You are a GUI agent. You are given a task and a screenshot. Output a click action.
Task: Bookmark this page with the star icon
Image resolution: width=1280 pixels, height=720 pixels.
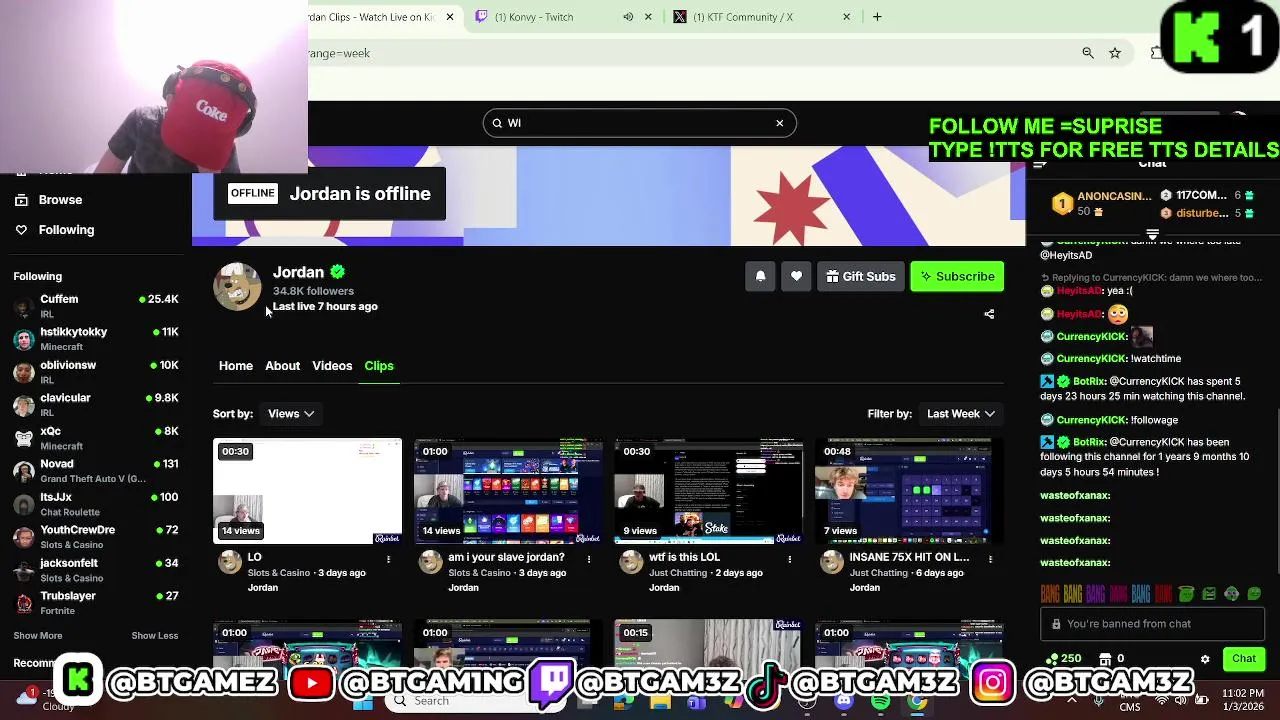(x=1115, y=53)
